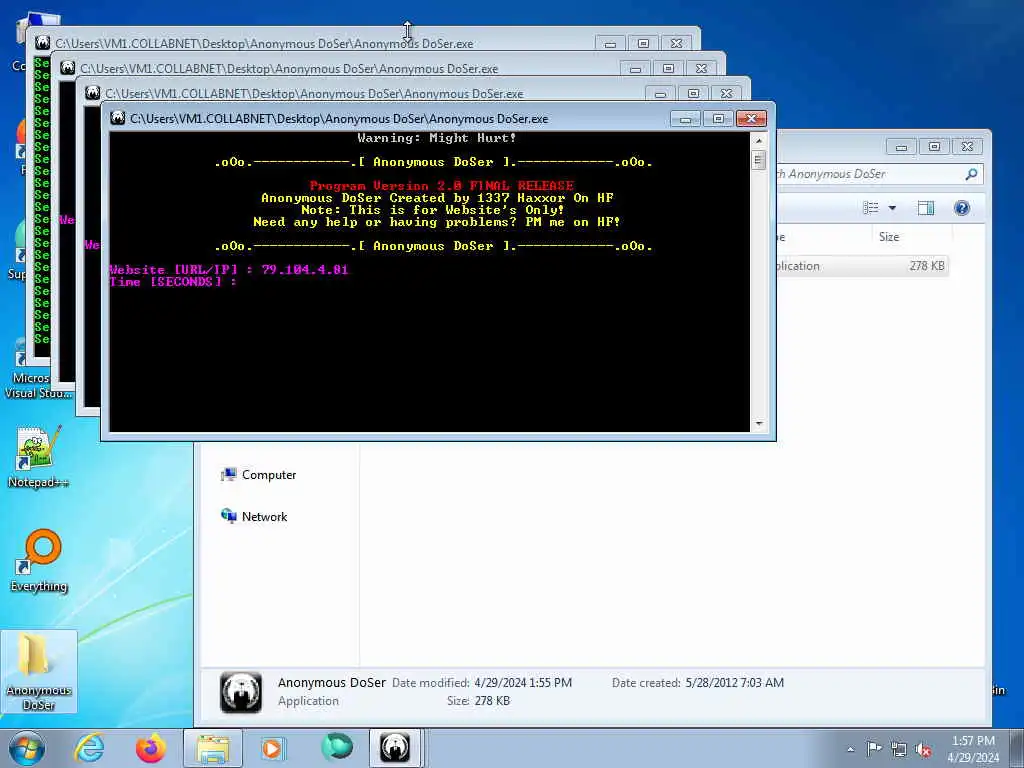This screenshot has height=768, width=1024.
Task: Open Windows Explorer taskbar button
Action: coord(212,748)
